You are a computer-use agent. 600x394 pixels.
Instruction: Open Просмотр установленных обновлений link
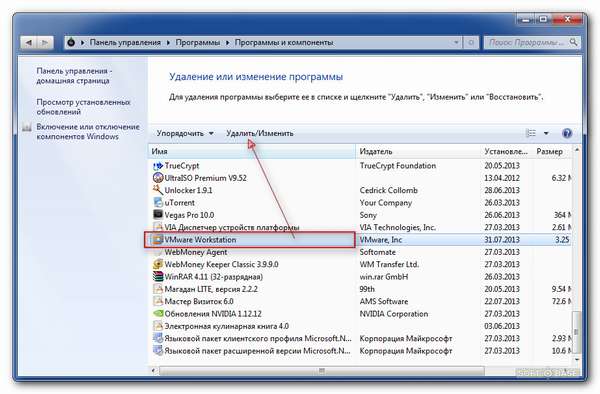(83, 107)
